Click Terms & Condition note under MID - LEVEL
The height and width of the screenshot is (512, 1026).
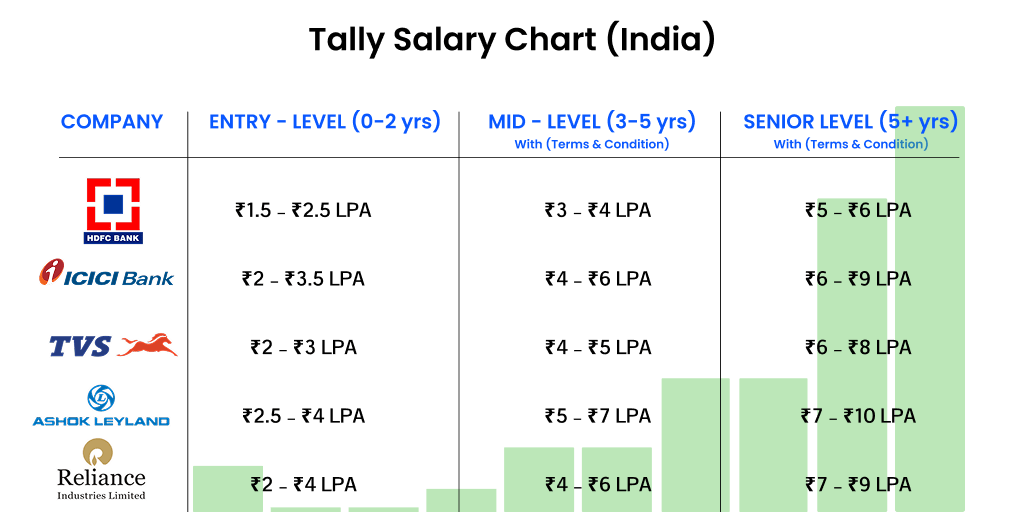click(592, 144)
